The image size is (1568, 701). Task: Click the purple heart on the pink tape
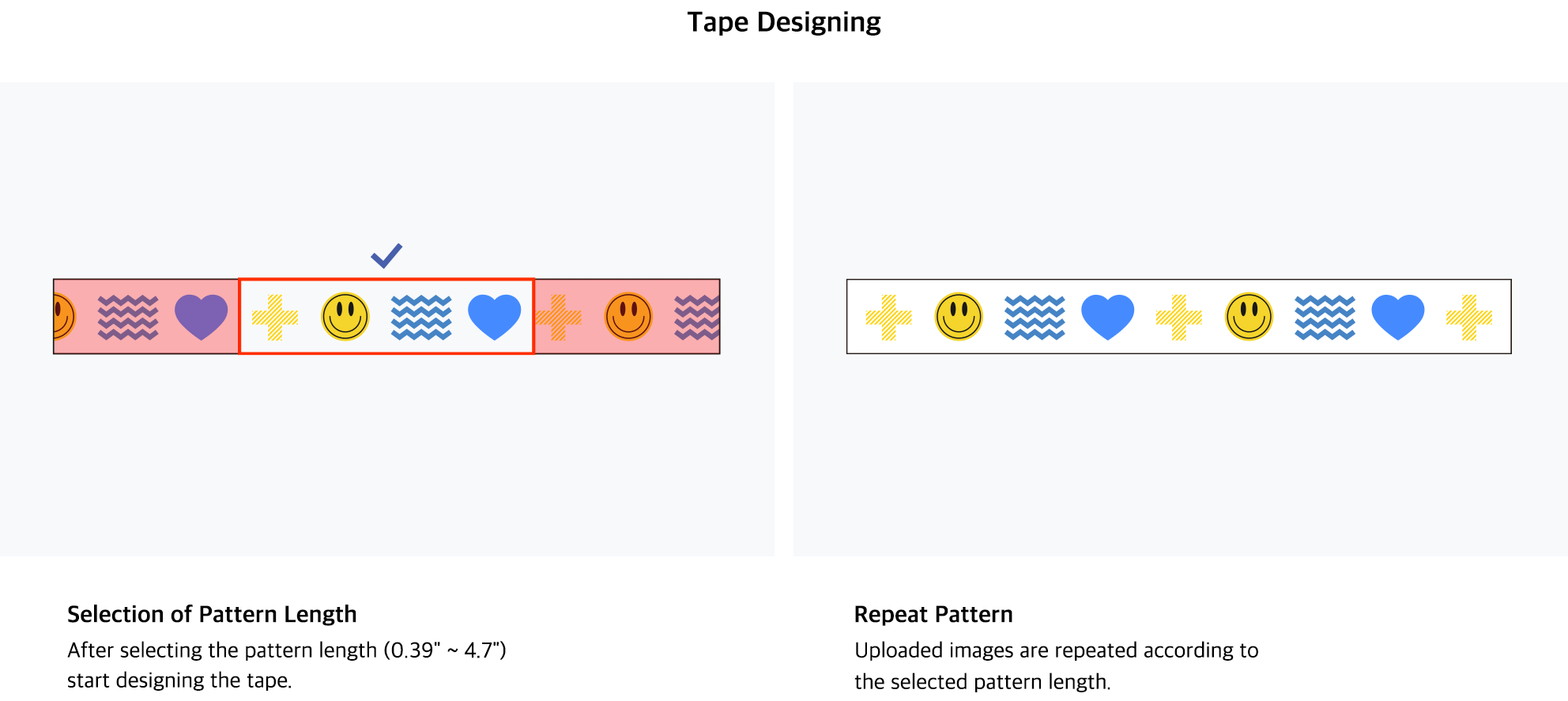point(202,317)
